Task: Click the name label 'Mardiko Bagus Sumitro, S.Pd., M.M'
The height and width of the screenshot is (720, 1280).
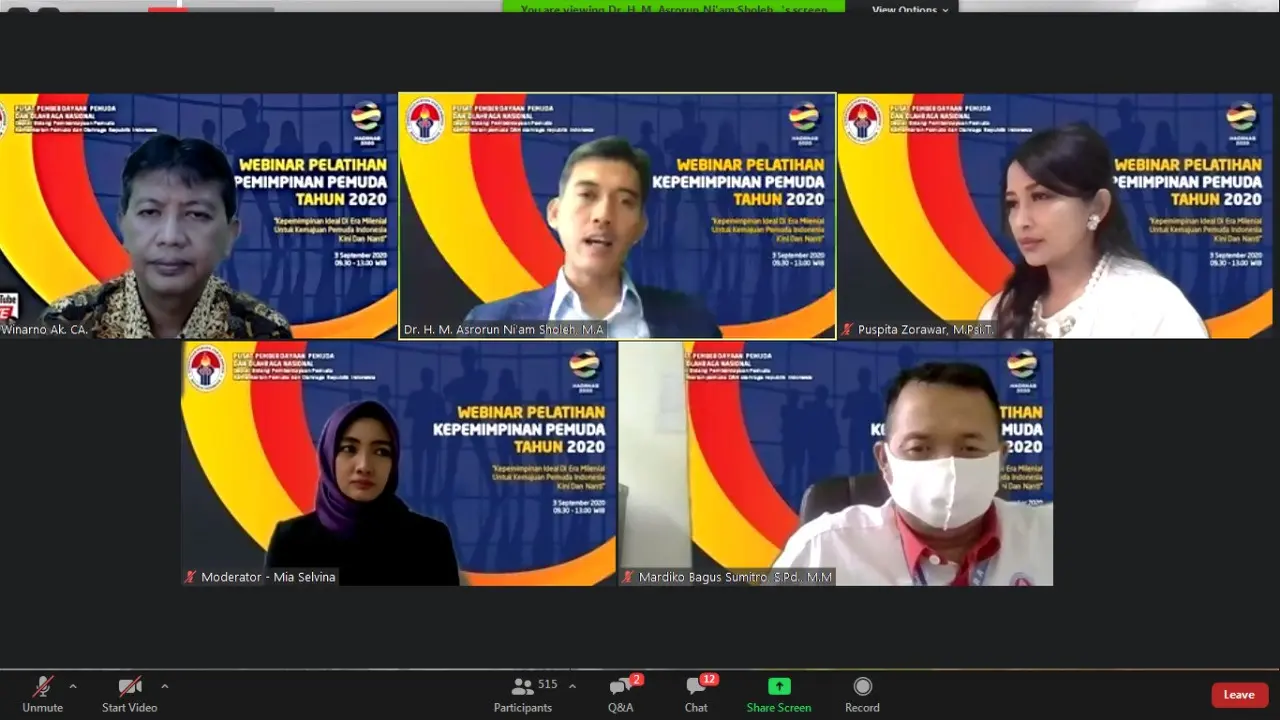Action: (736, 577)
